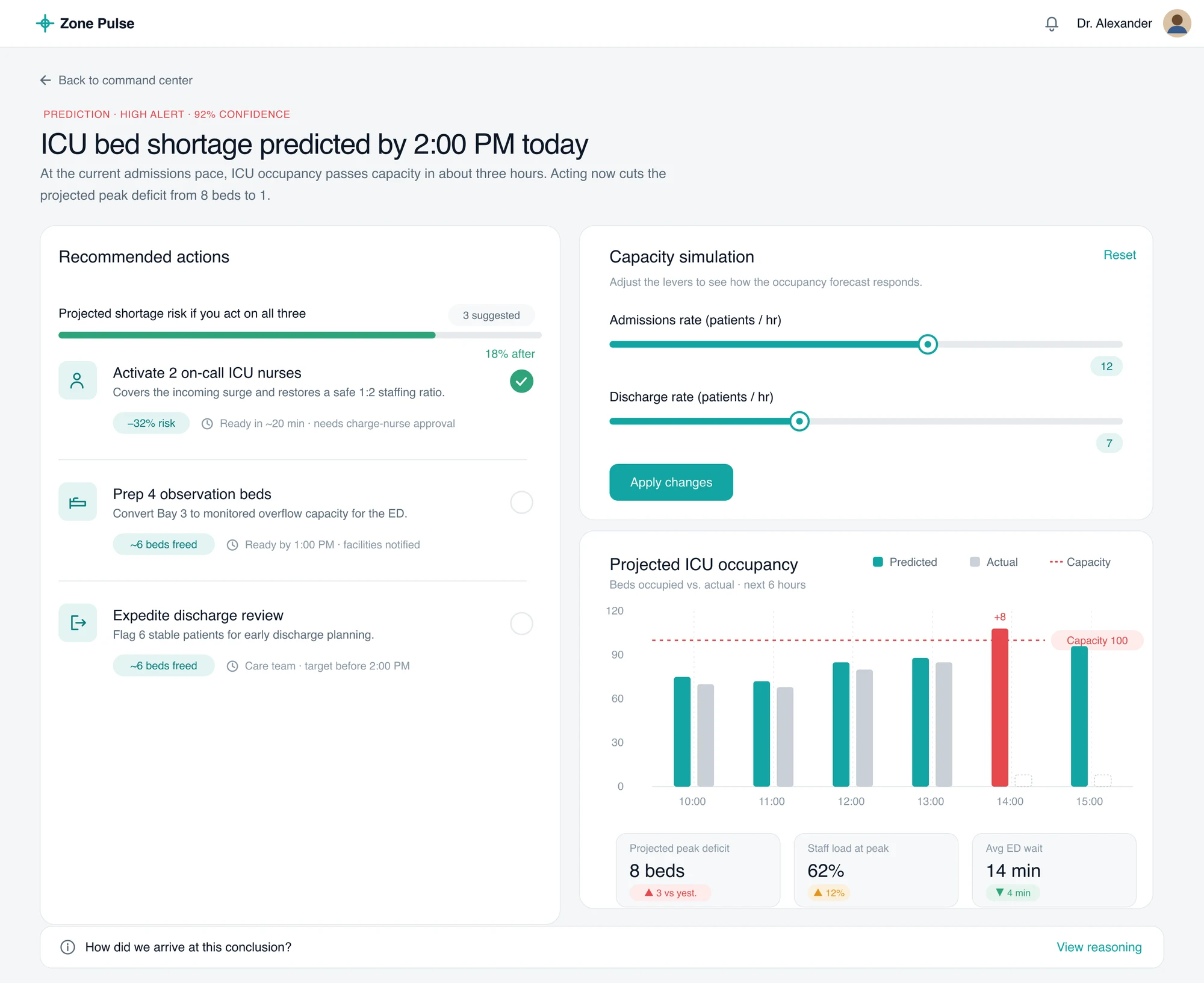
Task: Reset the capacity simulation
Action: [x=1119, y=255]
